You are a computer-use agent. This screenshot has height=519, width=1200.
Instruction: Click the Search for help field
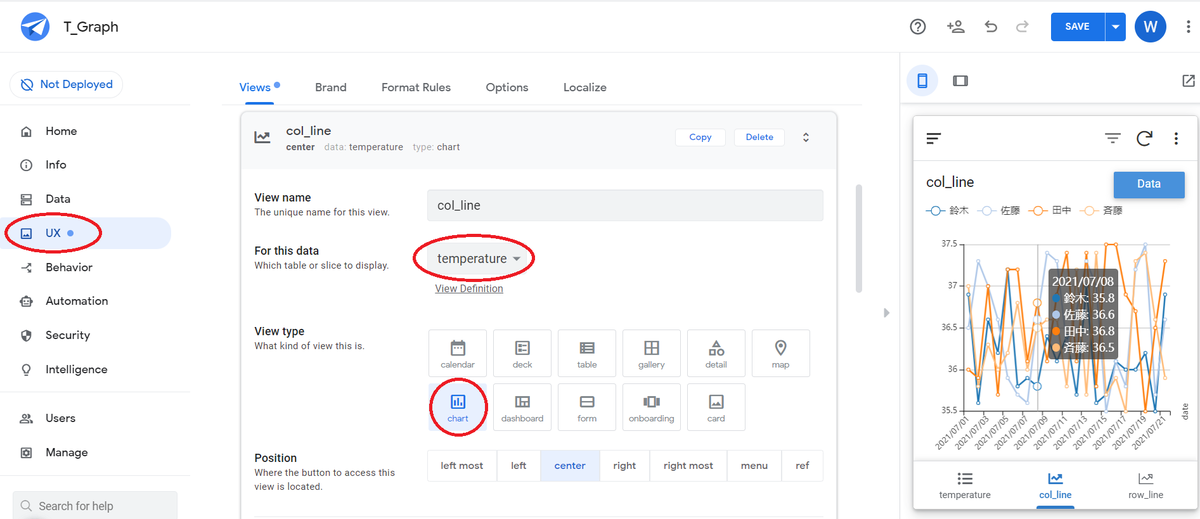[96, 505]
